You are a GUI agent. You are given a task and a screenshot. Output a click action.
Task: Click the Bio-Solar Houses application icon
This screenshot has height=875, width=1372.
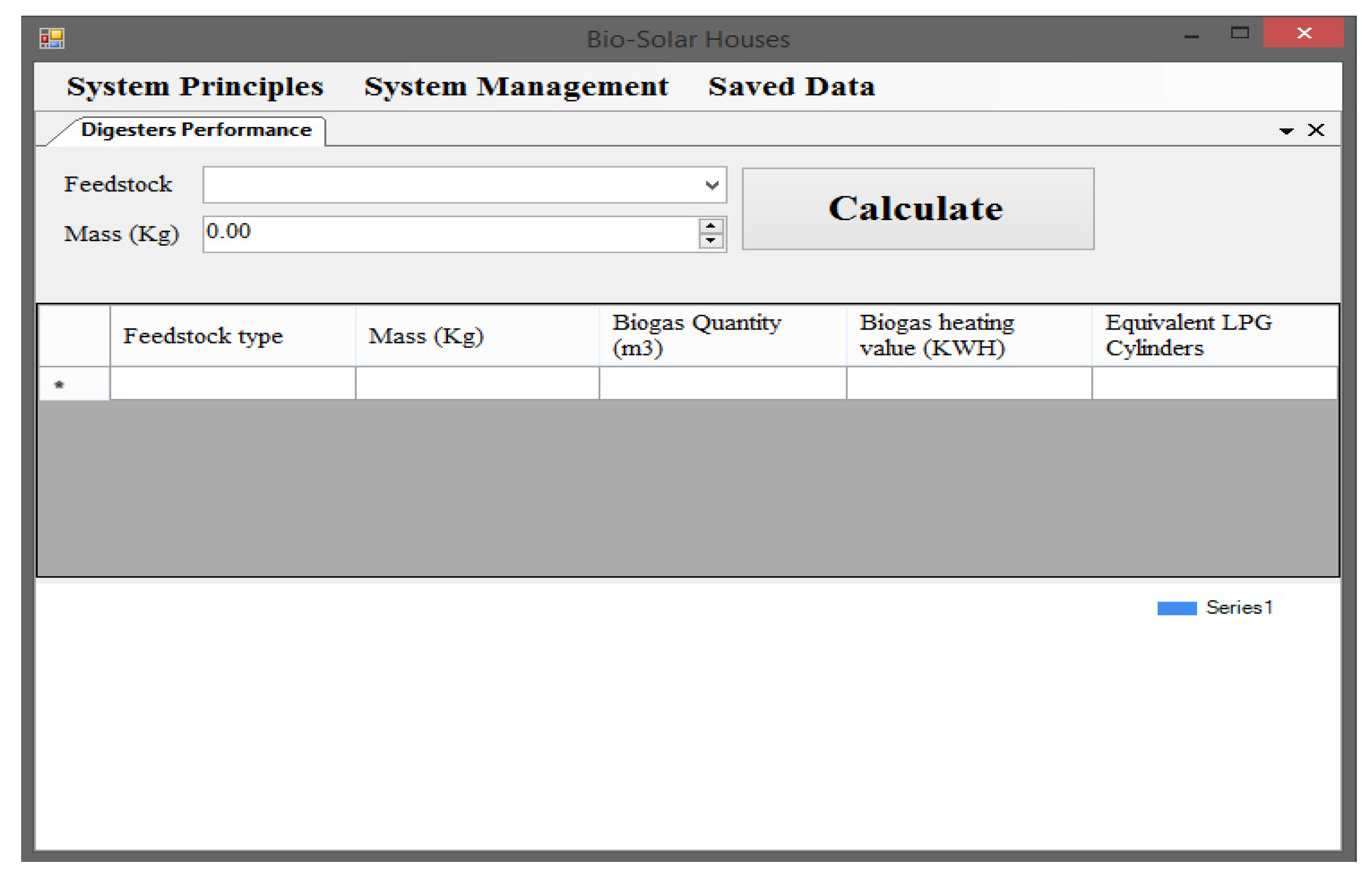[52, 39]
